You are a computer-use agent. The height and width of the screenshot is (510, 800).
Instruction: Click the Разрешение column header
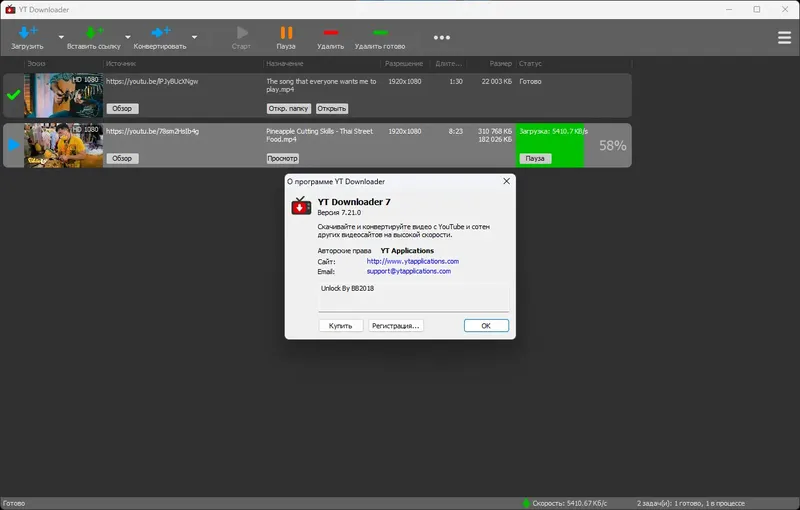tap(404, 64)
